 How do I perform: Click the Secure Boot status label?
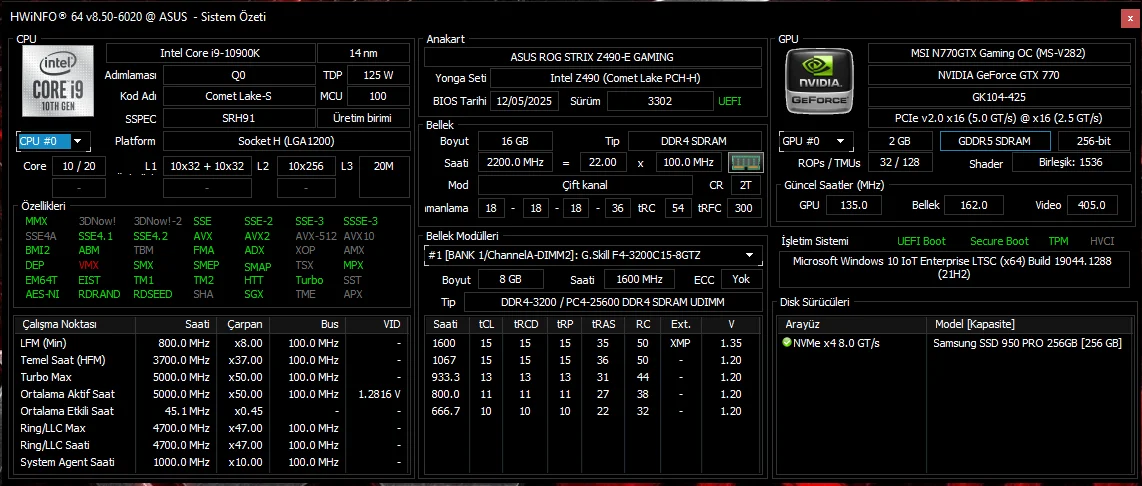click(999, 241)
